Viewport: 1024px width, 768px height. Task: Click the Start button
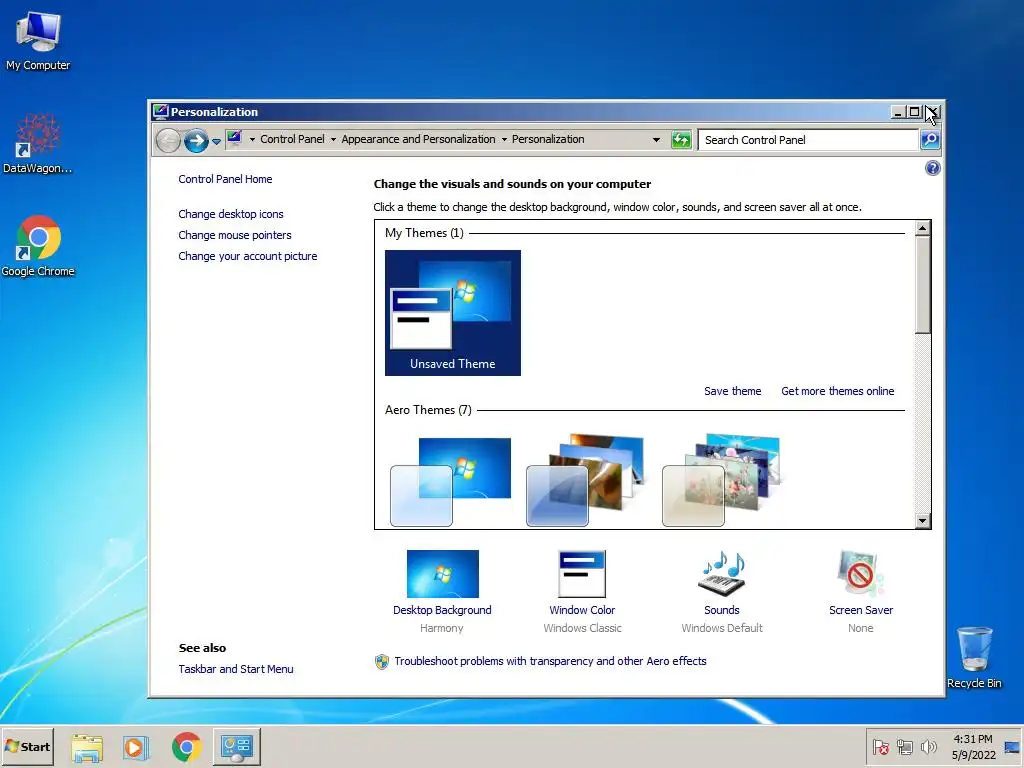coord(27,746)
